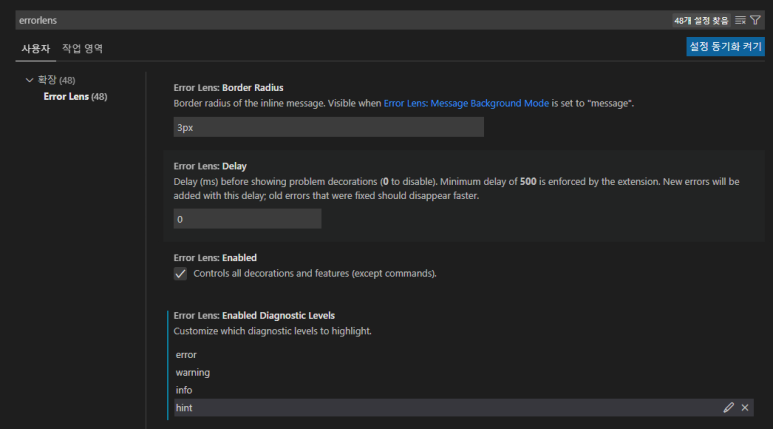Click the Enabled Diagnostic Levels setting title
Screen dimensions: 773x429
[254, 316]
